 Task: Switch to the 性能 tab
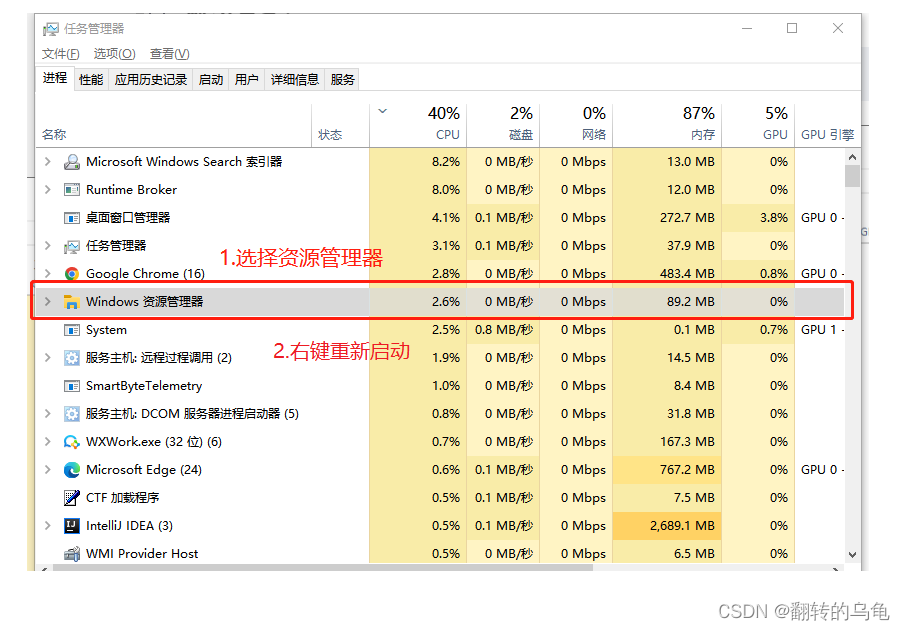[x=91, y=80]
